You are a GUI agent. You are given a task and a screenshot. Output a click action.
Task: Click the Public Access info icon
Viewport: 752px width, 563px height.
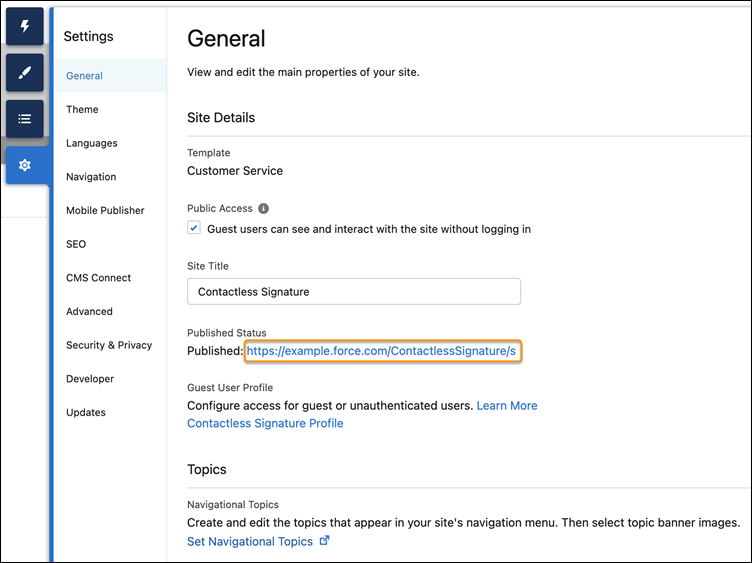click(263, 209)
